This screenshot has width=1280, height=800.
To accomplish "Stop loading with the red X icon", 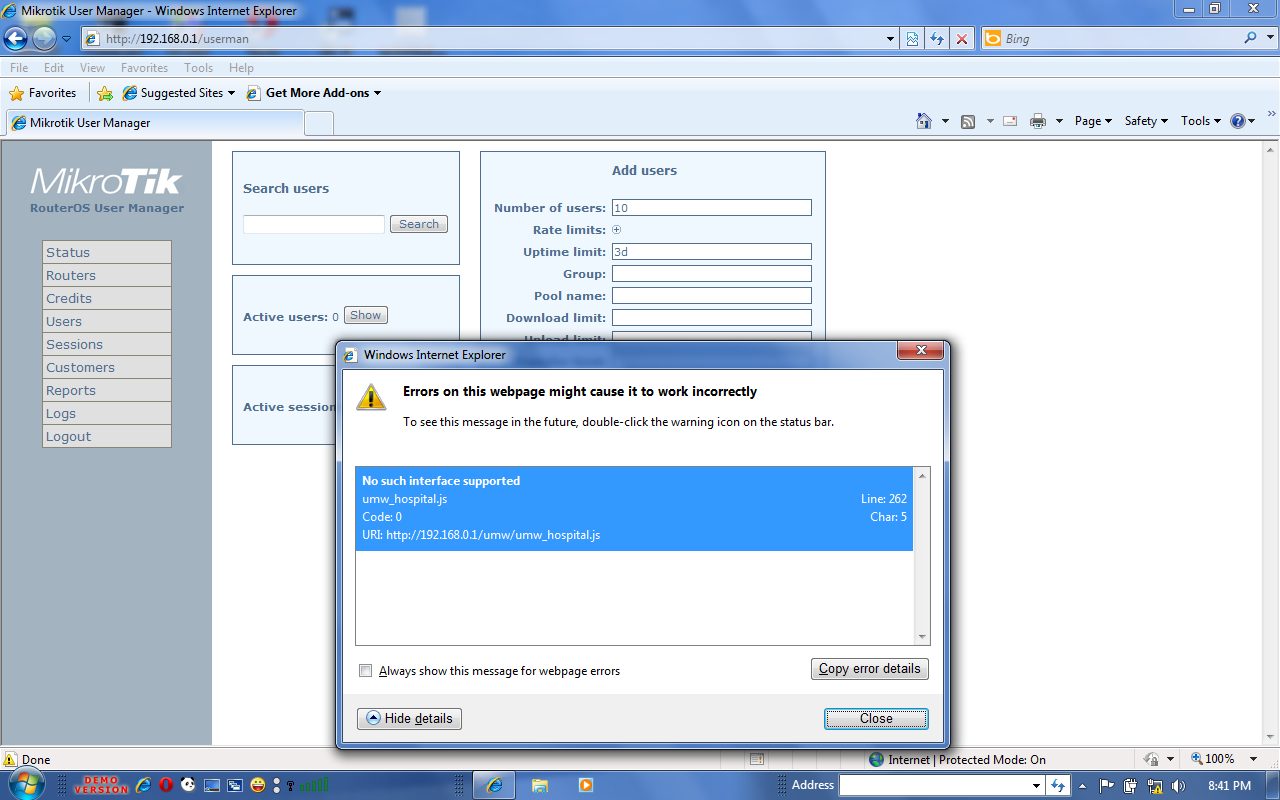I will pos(962,39).
